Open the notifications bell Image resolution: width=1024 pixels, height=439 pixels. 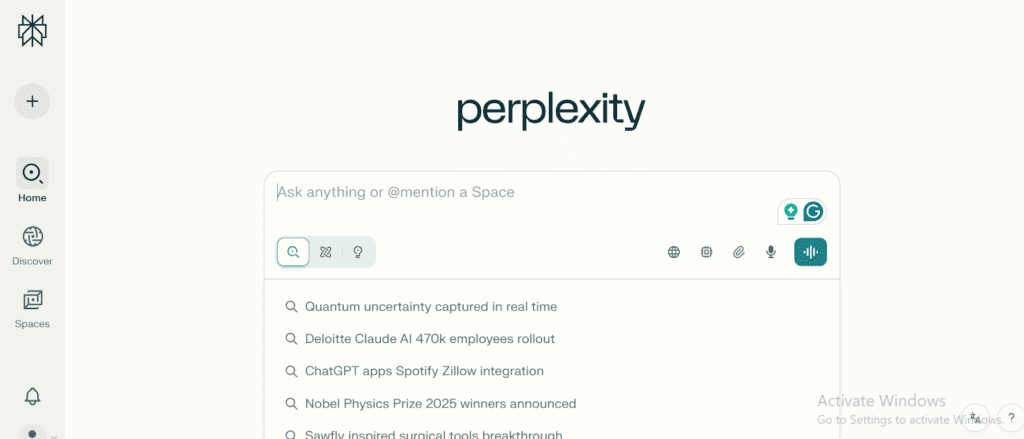click(32, 396)
